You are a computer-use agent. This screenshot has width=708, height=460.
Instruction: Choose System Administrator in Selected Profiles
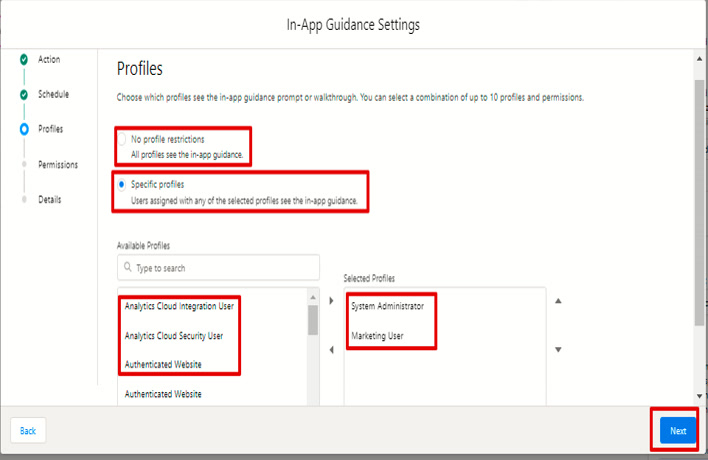387,306
